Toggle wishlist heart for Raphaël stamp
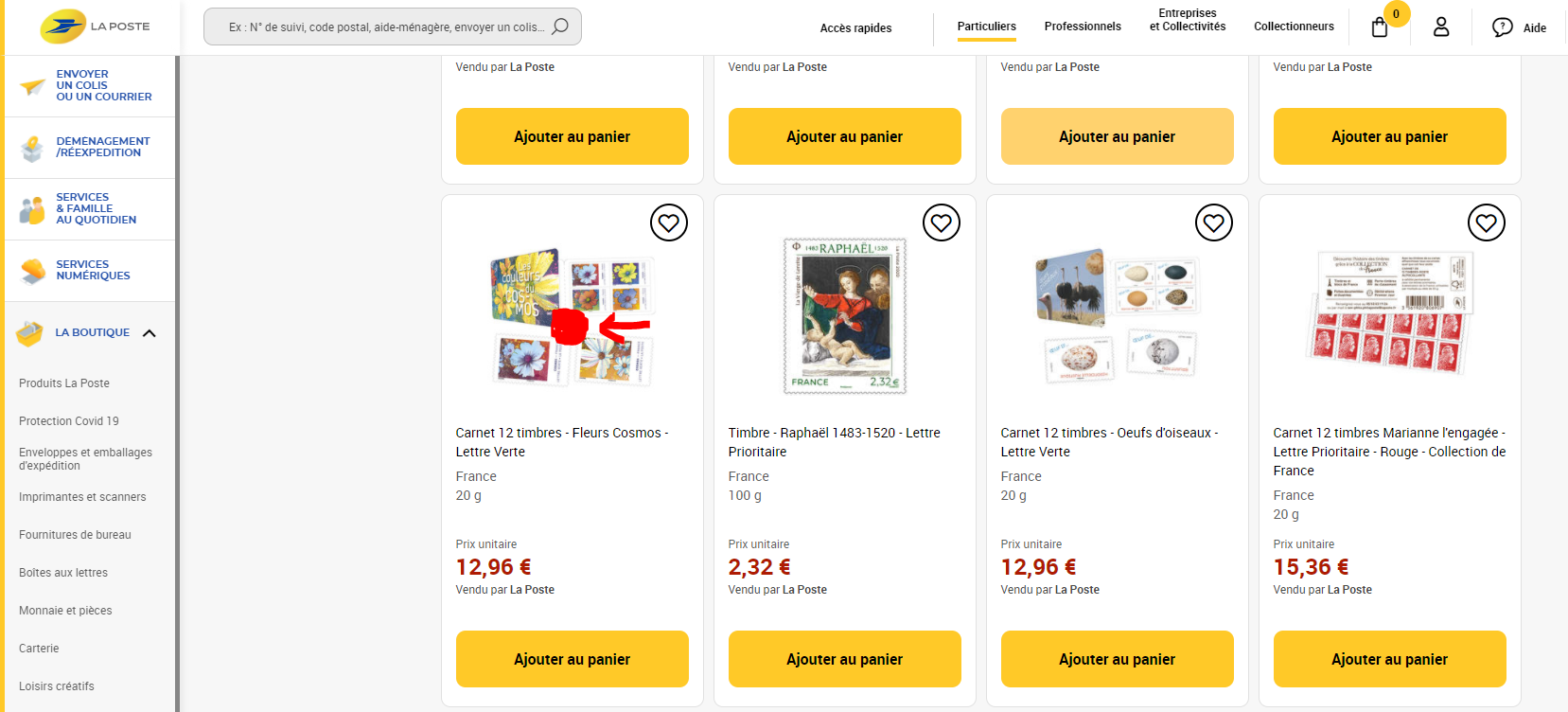The image size is (1568, 712). 942,222
